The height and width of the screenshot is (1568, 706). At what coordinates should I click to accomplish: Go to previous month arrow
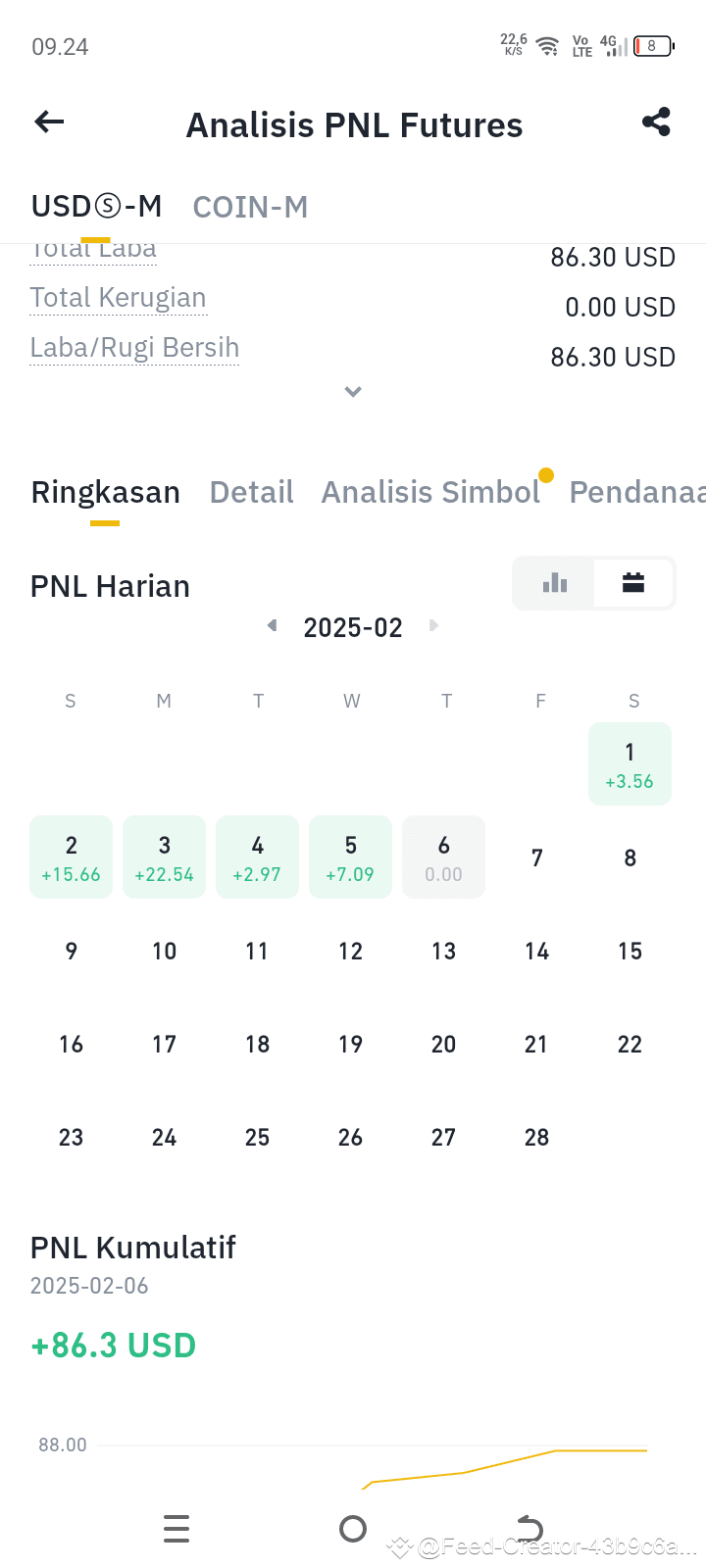pyautogui.click(x=273, y=625)
